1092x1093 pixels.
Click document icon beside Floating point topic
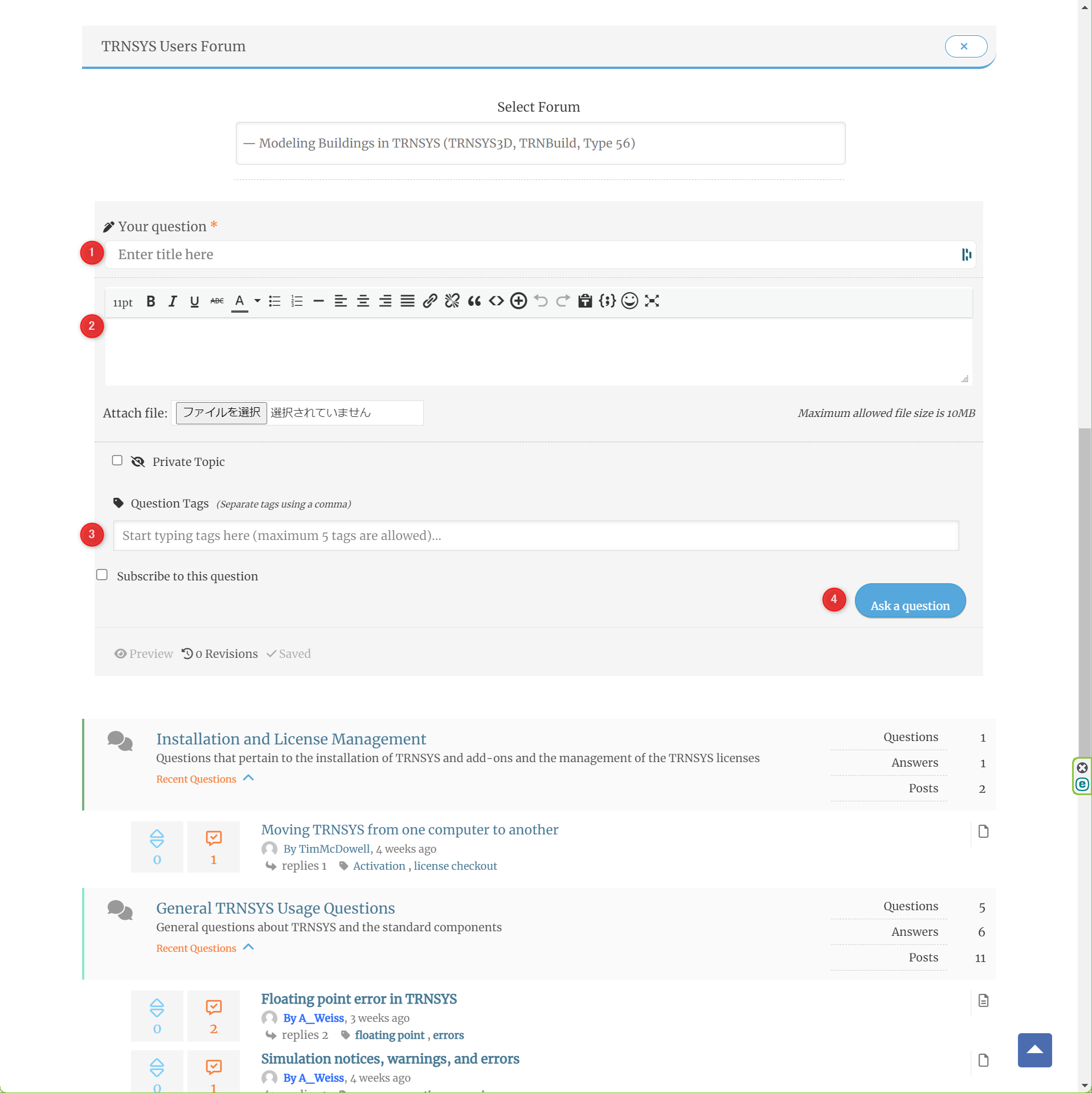pos(983,1001)
